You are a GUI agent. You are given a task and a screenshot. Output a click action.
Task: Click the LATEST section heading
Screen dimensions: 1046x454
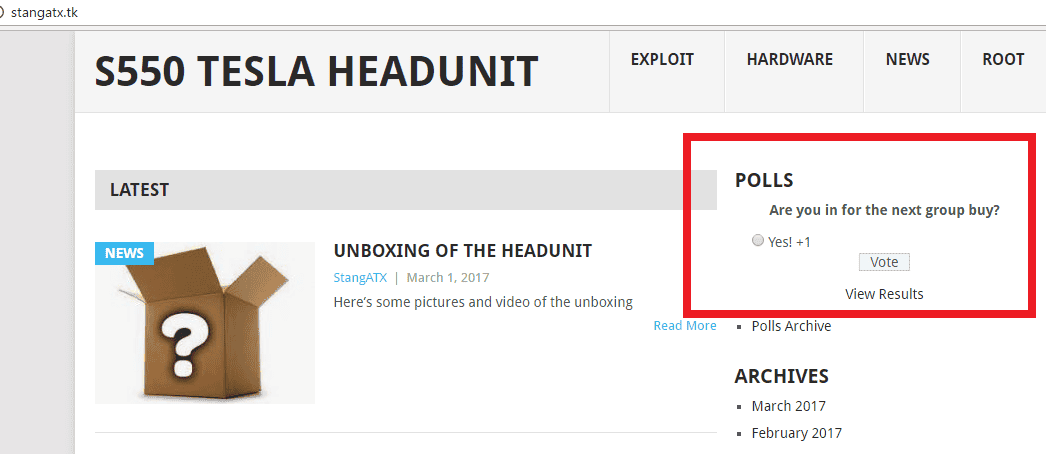tap(139, 190)
